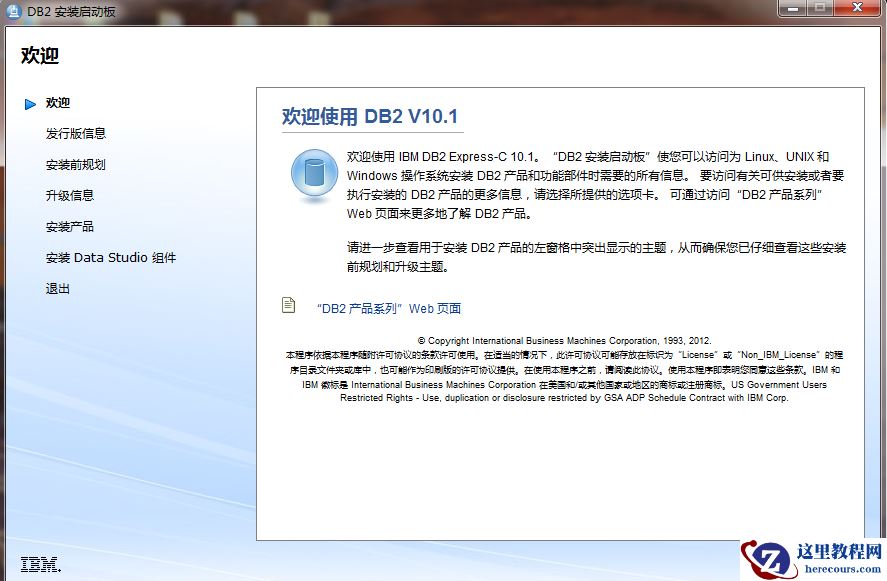
Task: Minimize the DB2 安装启动板 window
Action: pyautogui.click(x=793, y=8)
